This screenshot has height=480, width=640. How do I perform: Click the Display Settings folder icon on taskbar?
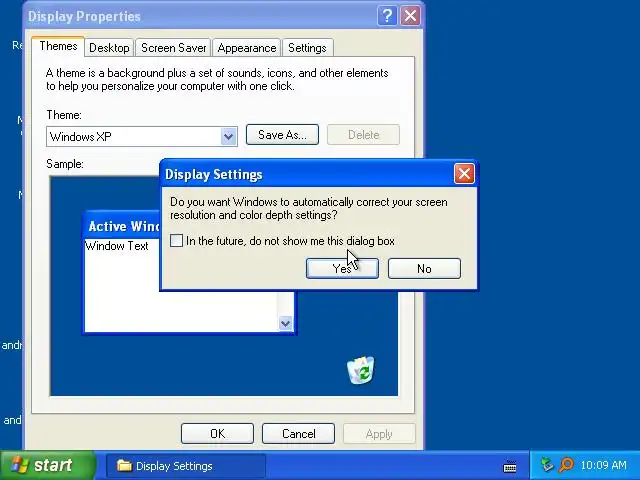124,465
